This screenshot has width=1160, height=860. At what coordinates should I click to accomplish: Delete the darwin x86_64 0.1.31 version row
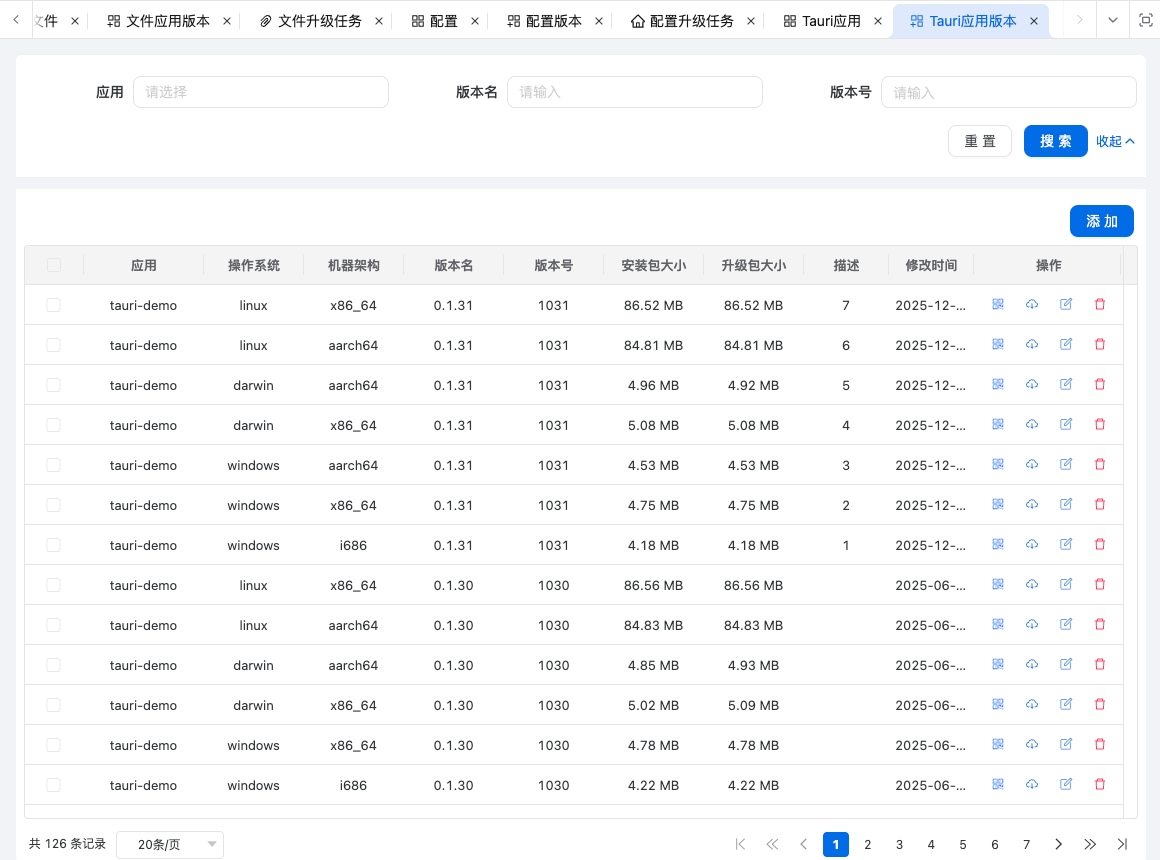[1100, 424]
